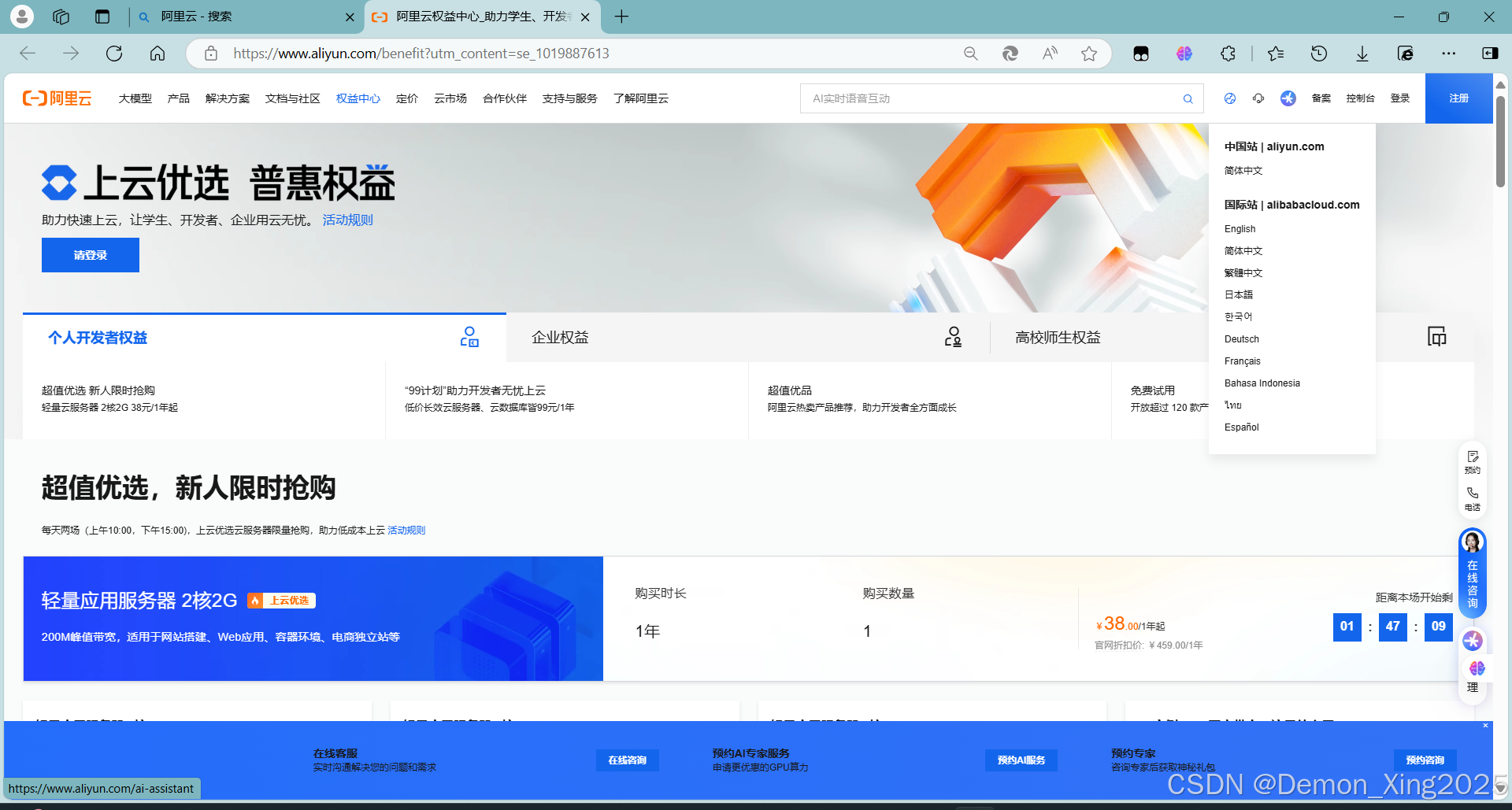Click the view site information lock icon
This screenshot has width=1512, height=810.
pyautogui.click(x=210, y=54)
